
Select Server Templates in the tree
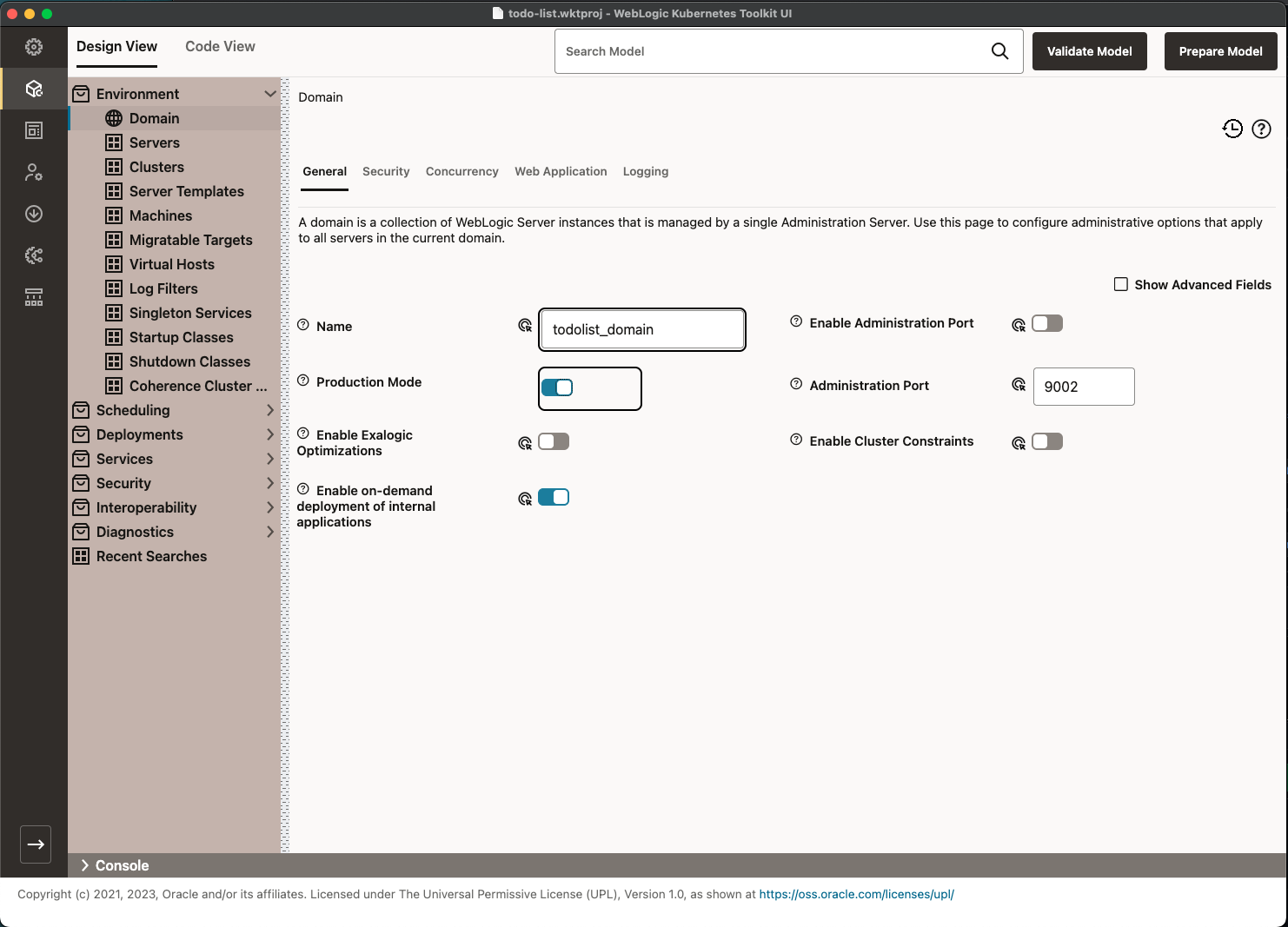pyautogui.click(x=174, y=191)
